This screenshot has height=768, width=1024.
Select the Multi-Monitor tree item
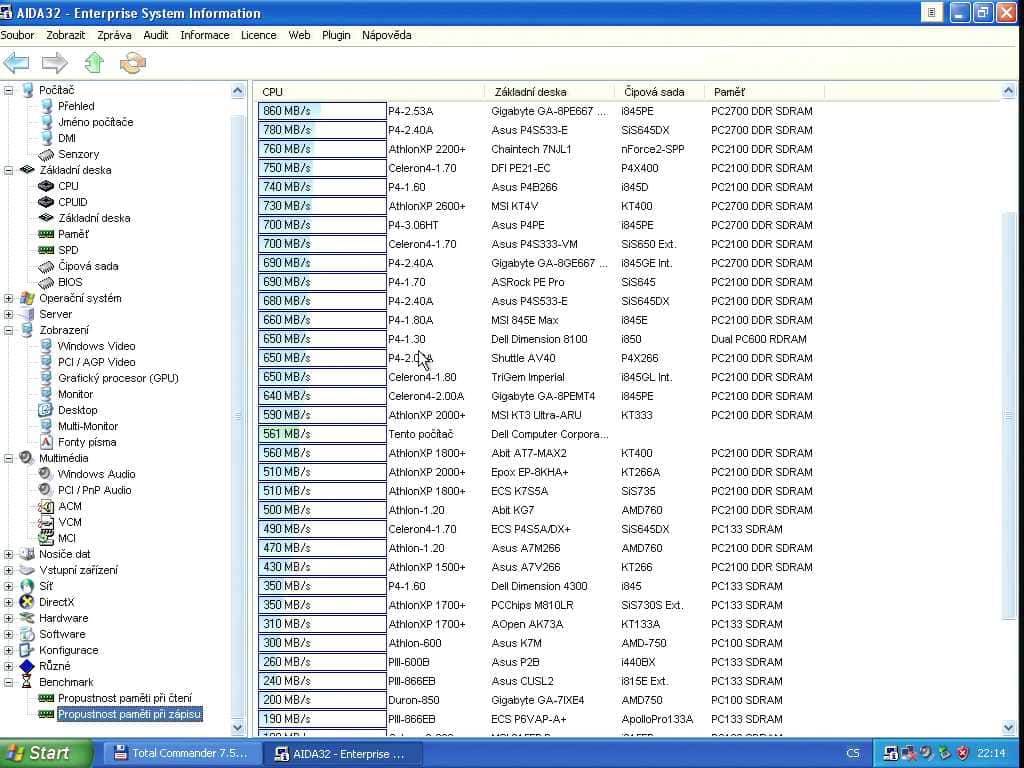pos(88,426)
